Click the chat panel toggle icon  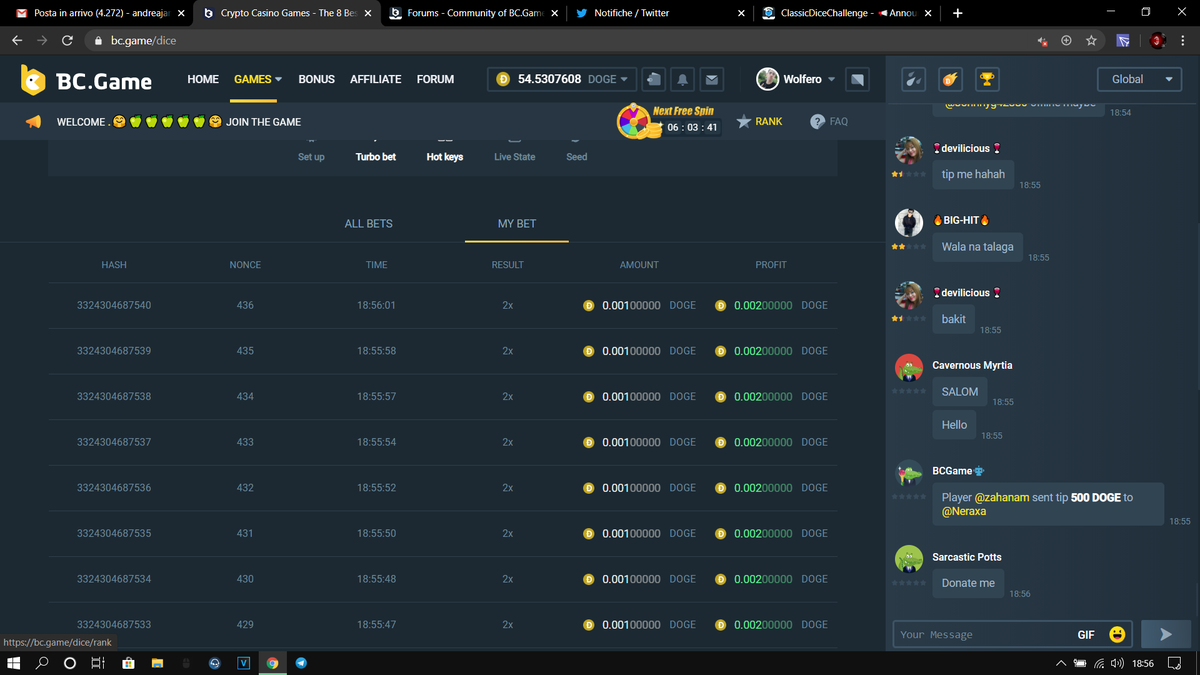(857, 79)
